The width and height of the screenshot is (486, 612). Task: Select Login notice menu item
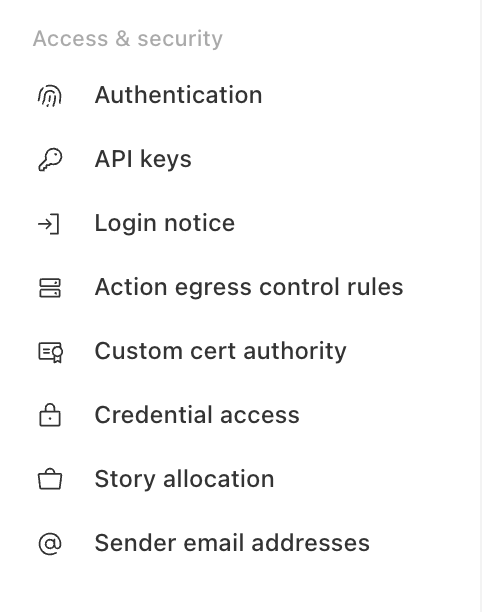tap(165, 223)
